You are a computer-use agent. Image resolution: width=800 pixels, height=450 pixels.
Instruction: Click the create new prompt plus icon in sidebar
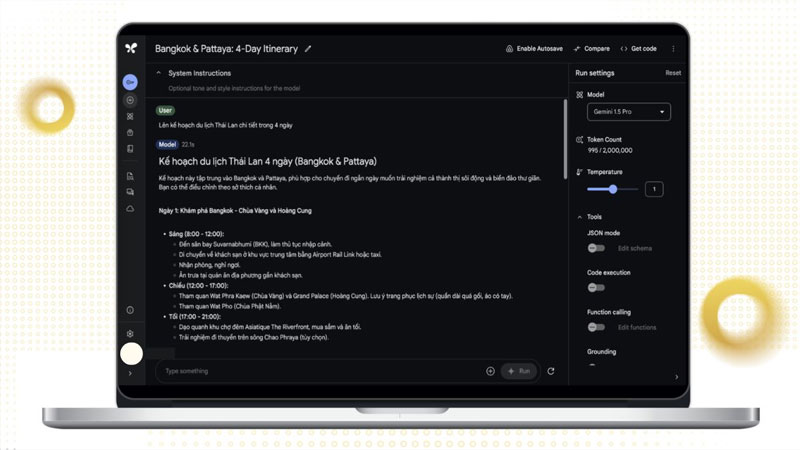click(x=130, y=101)
